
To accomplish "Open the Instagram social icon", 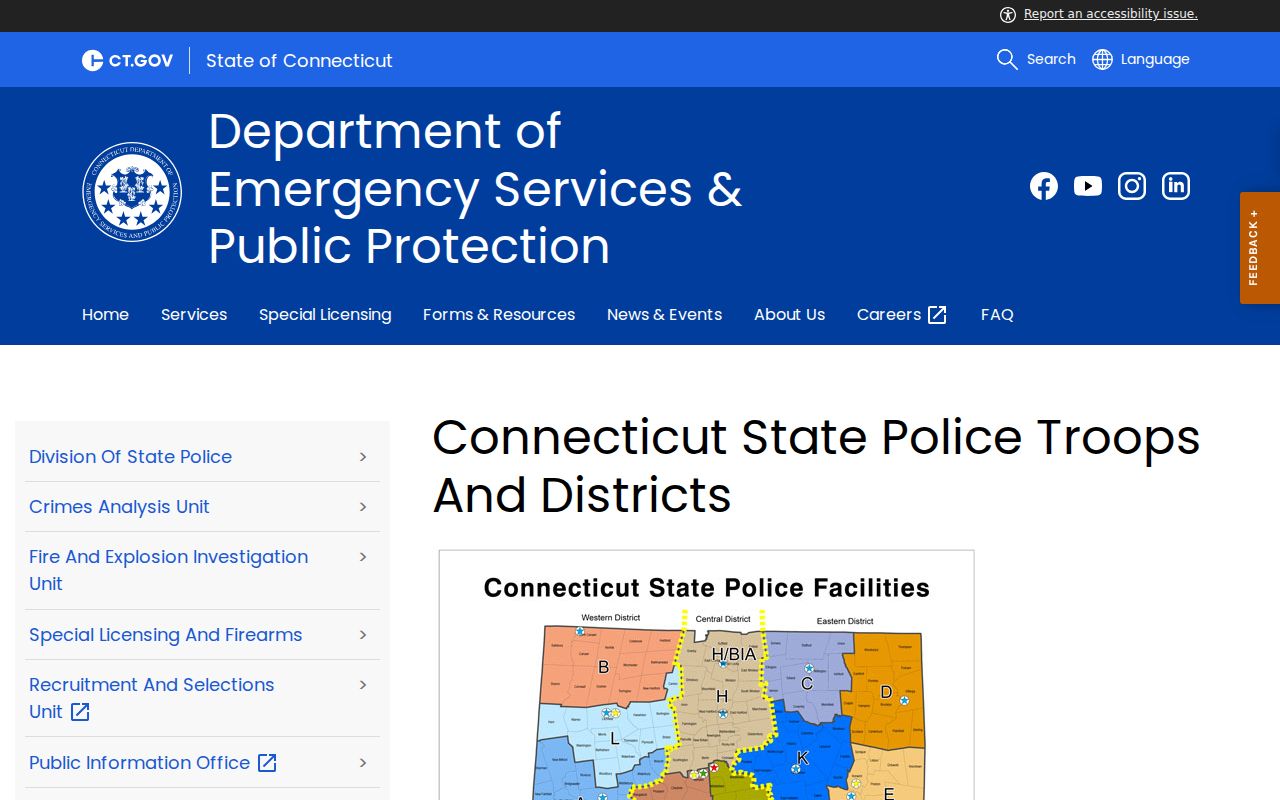I will click(1132, 186).
